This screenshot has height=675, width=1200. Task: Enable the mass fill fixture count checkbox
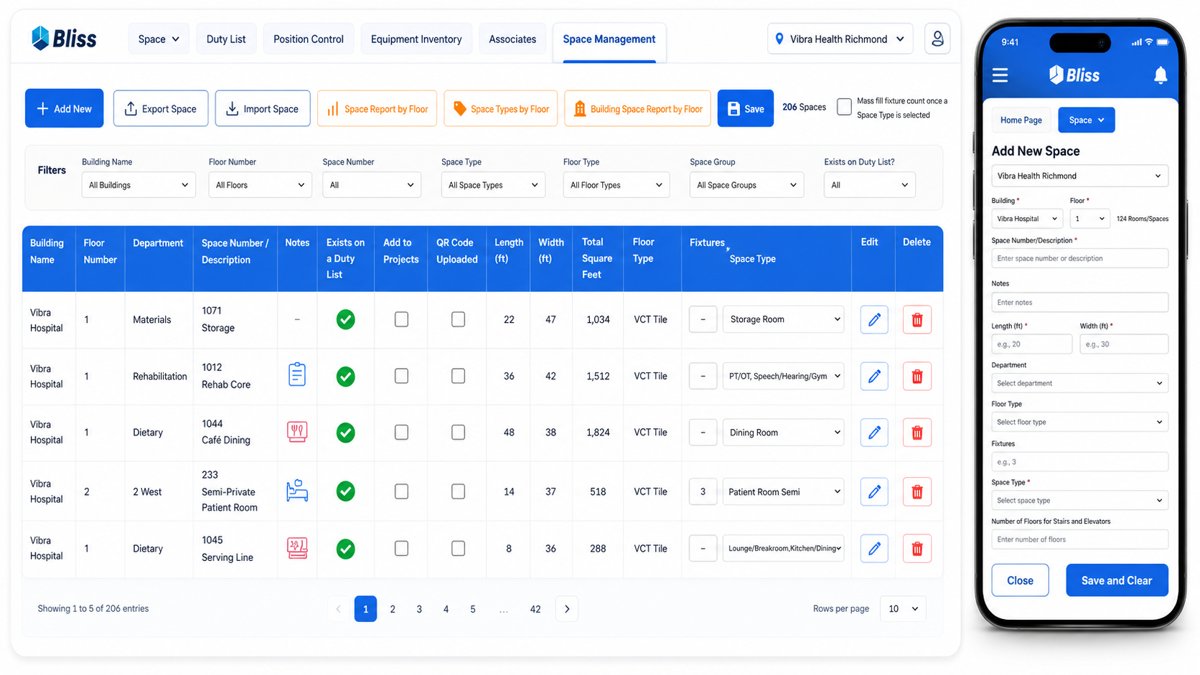point(845,106)
